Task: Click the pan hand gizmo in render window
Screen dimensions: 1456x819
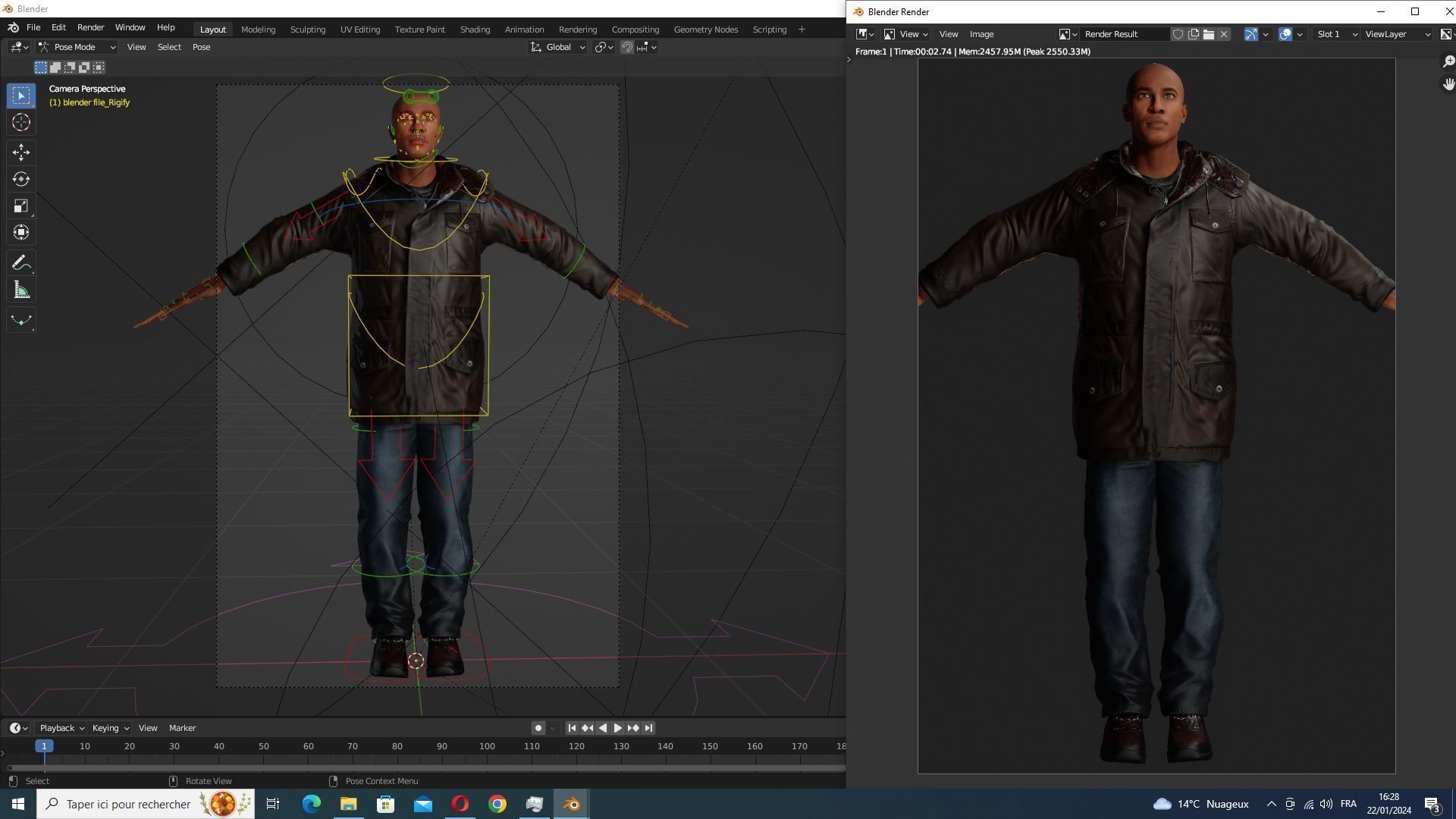Action: (x=1448, y=84)
